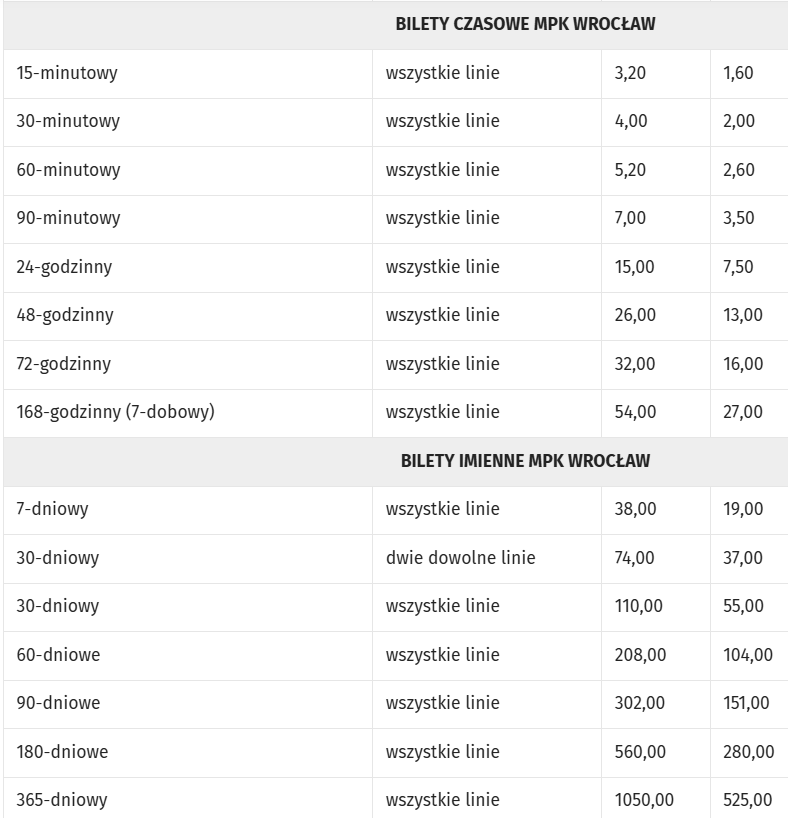
Task: Click the 32,00 price for 72-godzinny
Action: coord(635,364)
